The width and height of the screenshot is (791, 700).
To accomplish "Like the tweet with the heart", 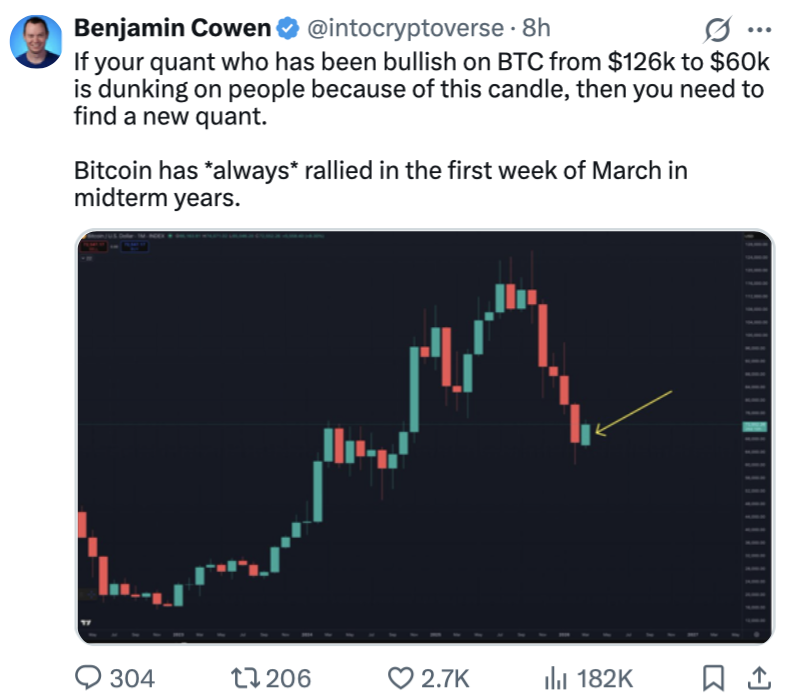I will pos(400,677).
